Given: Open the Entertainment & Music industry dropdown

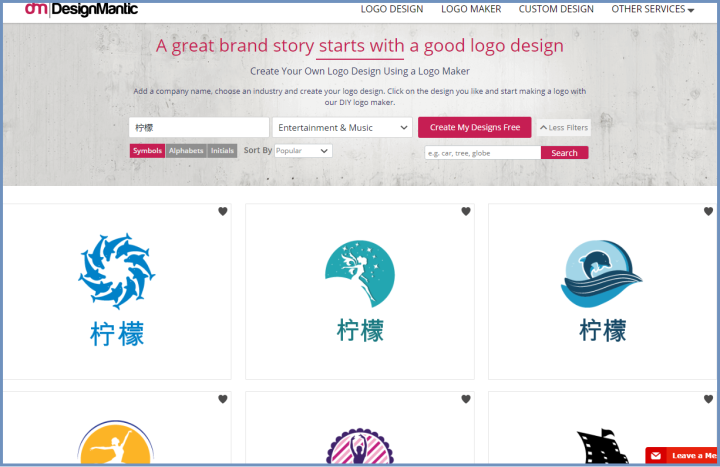Looking at the screenshot, I should [x=343, y=128].
